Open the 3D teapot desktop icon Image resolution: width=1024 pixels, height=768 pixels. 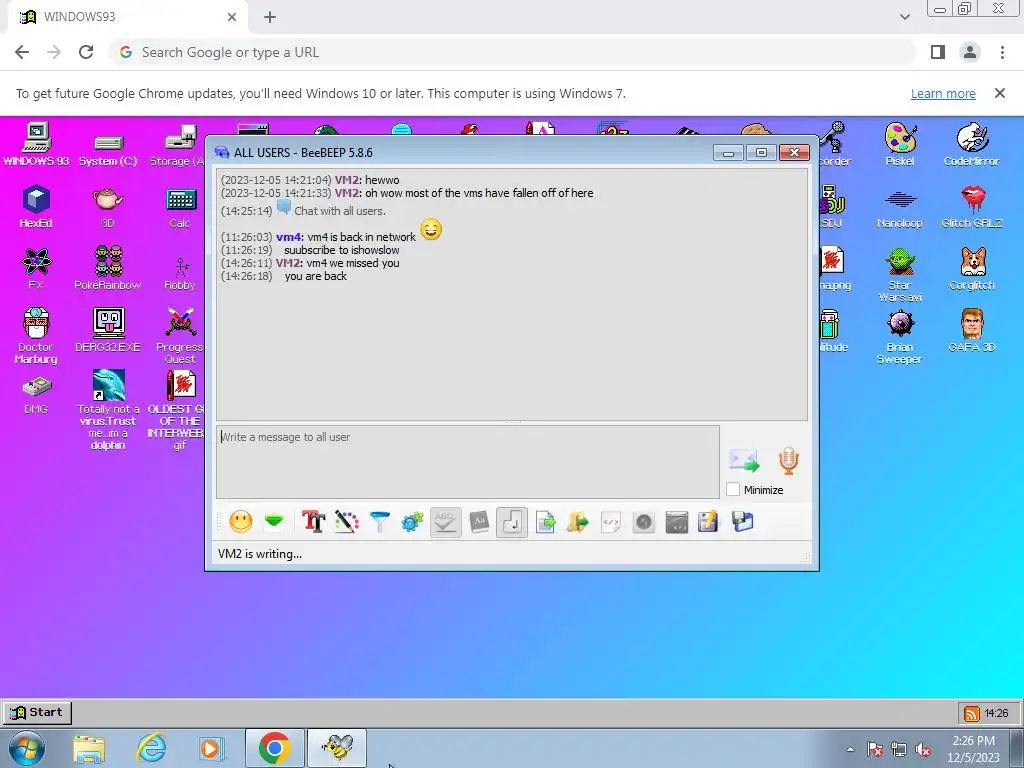108,206
